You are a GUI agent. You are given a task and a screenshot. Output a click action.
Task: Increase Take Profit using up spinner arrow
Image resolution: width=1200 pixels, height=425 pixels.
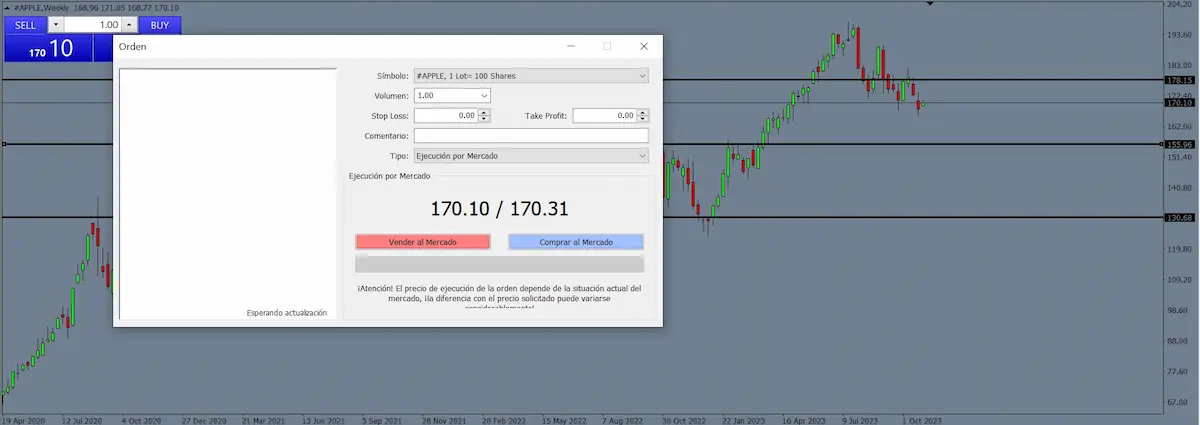[643, 112]
